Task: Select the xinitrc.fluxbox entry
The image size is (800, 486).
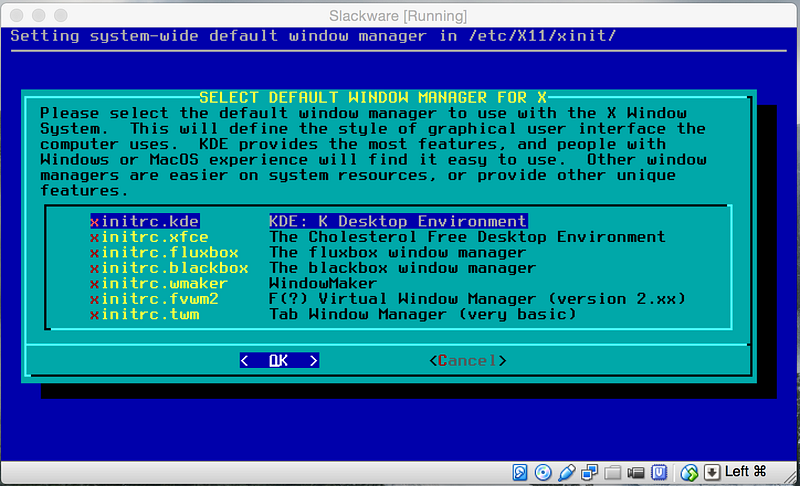Action: click(164, 252)
